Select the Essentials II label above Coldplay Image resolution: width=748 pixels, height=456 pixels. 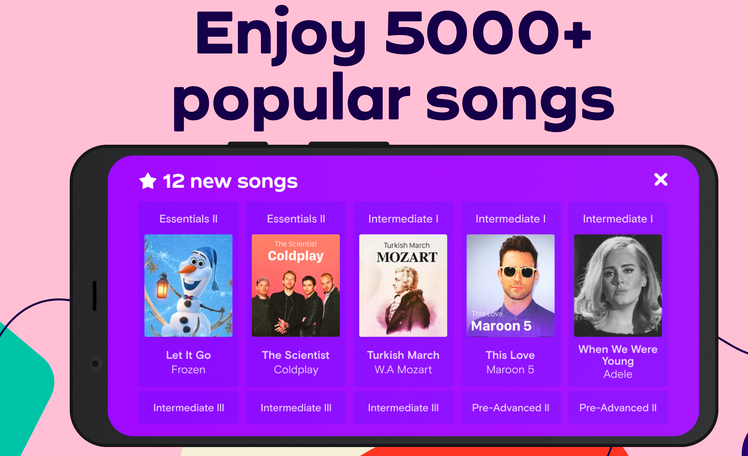(x=295, y=218)
